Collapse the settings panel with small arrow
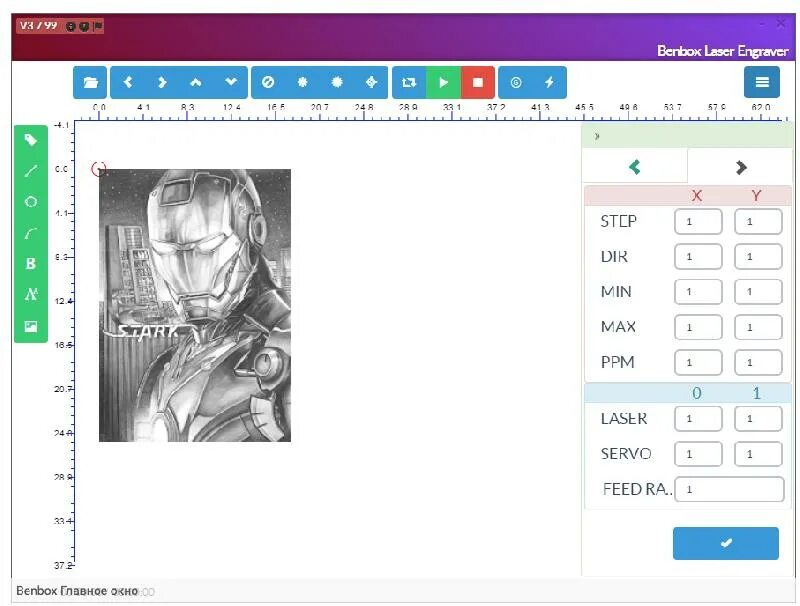Viewport: 800px width, 606px height. click(597, 136)
